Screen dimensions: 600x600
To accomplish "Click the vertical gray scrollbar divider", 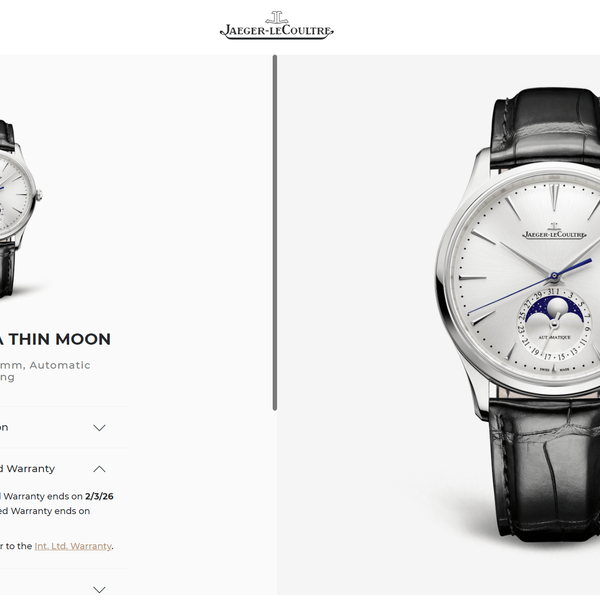I will point(275,233).
